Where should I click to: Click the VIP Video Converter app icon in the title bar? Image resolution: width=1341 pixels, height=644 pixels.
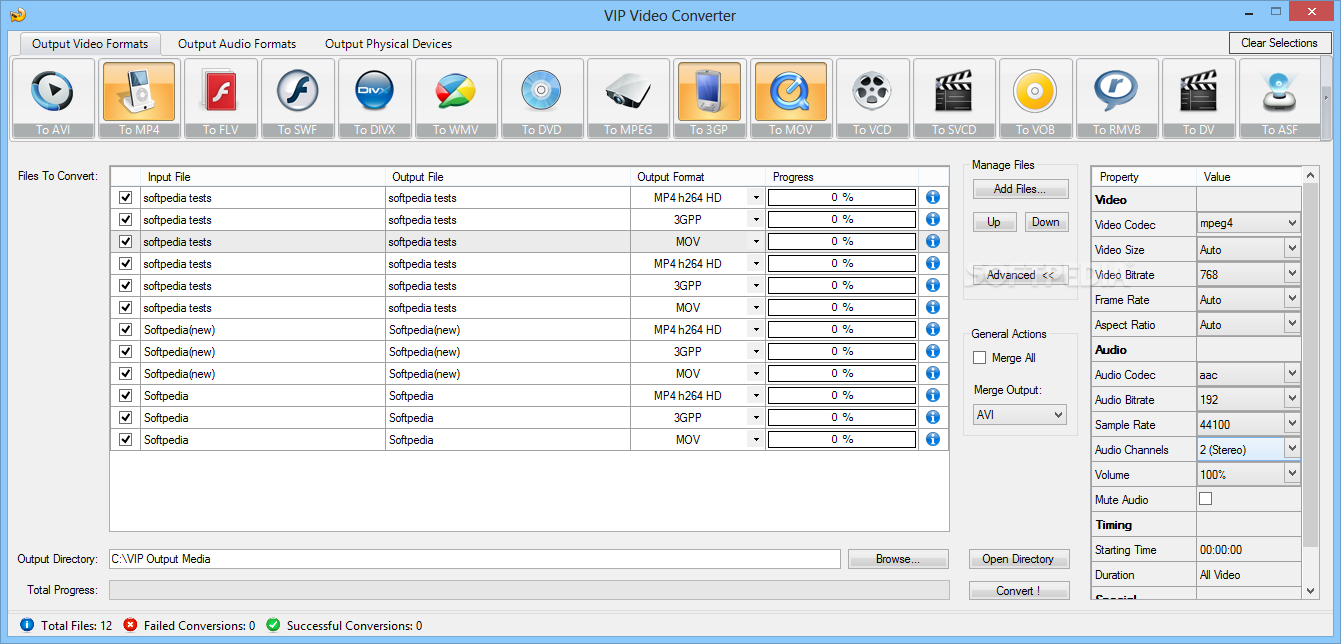pyautogui.click(x=17, y=15)
